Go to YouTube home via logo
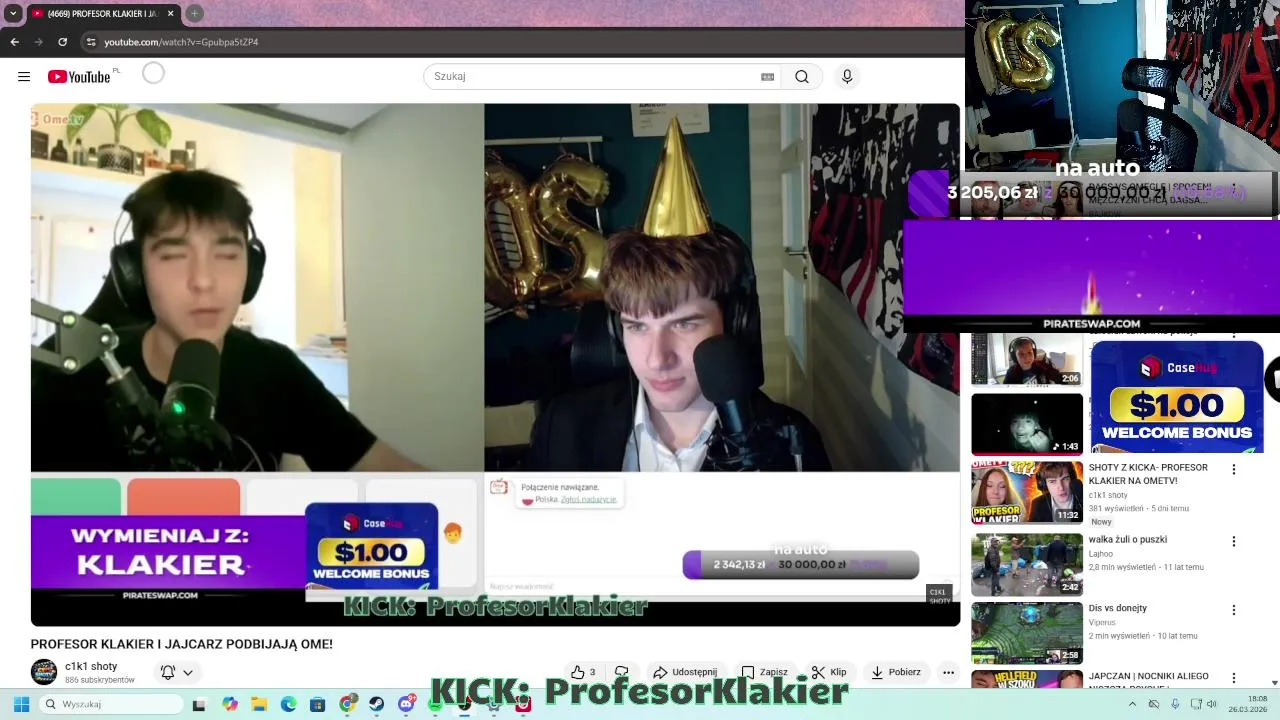This screenshot has height=720, width=1280. click(79, 77)
